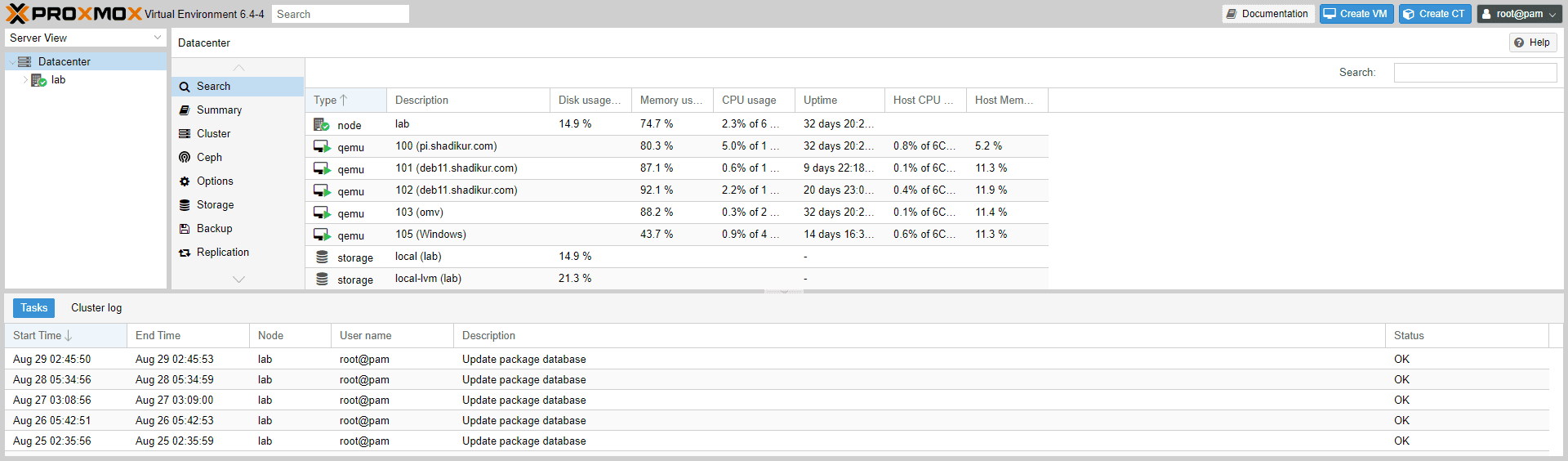This screenshot has height=461, width=1568.
Task: Click the Summary book icon
Action: tap(185, 110)
